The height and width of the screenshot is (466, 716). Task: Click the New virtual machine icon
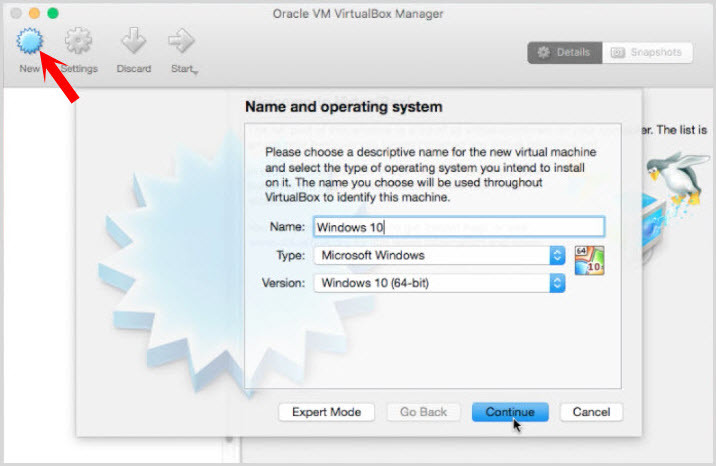pos(29,44)
